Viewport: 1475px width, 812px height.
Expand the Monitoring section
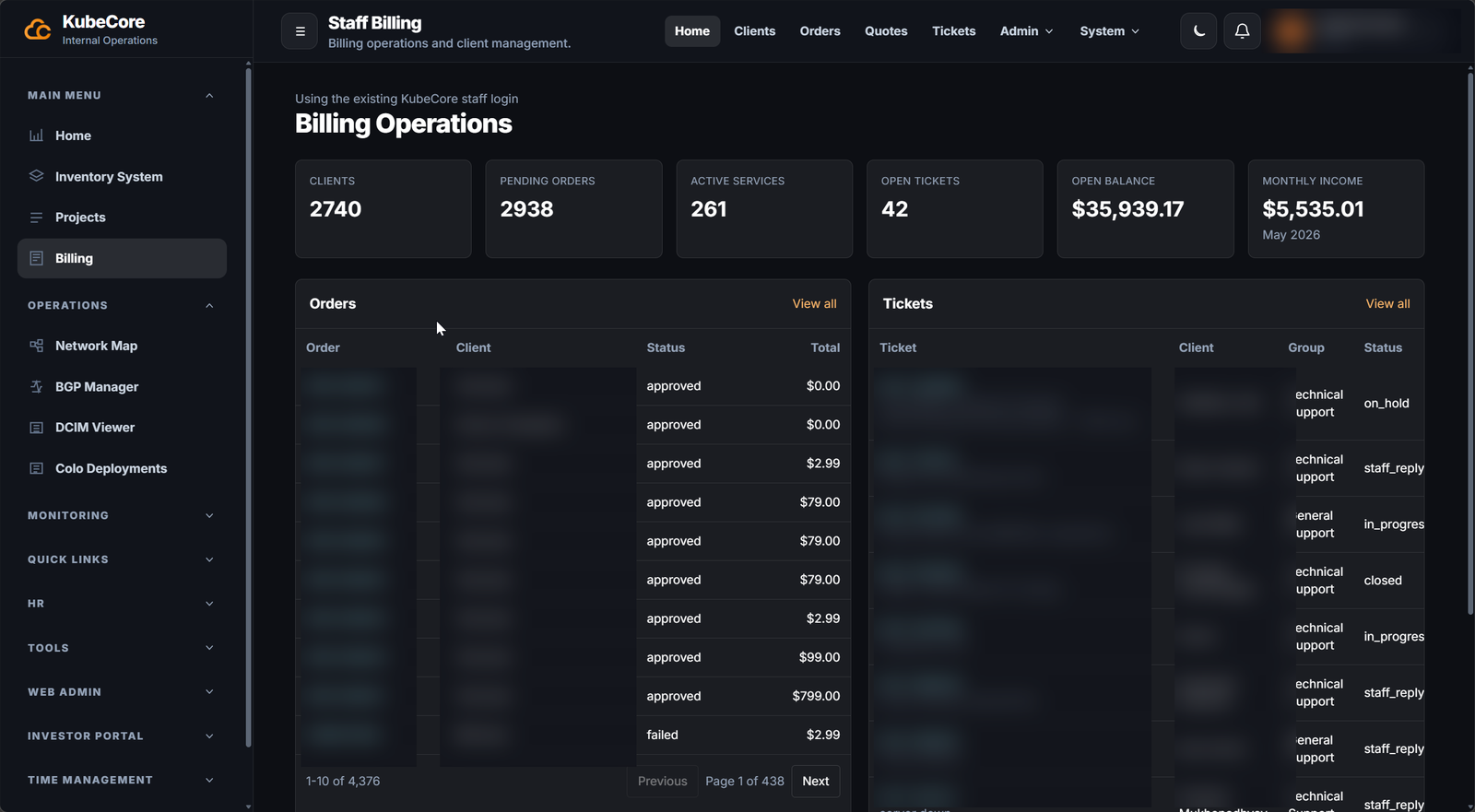tap(209, 516)
